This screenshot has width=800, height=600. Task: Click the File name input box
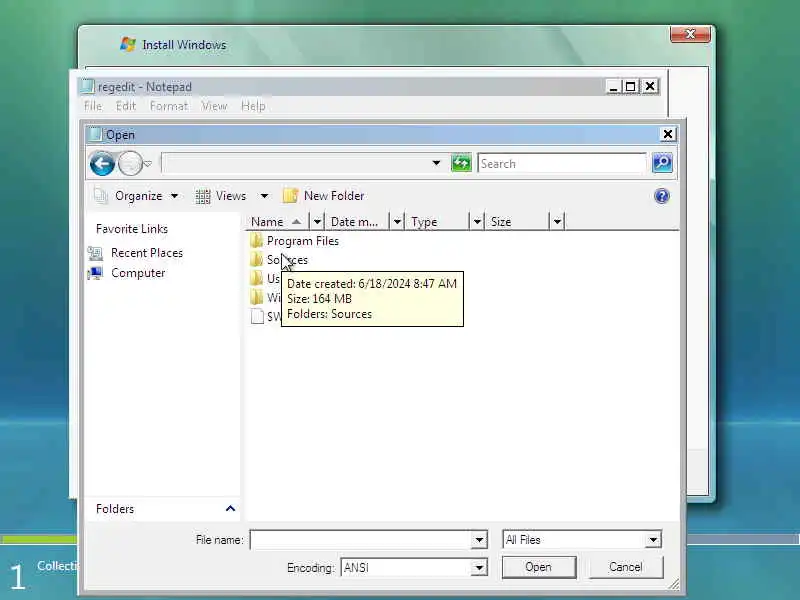(x=360, y=540)
